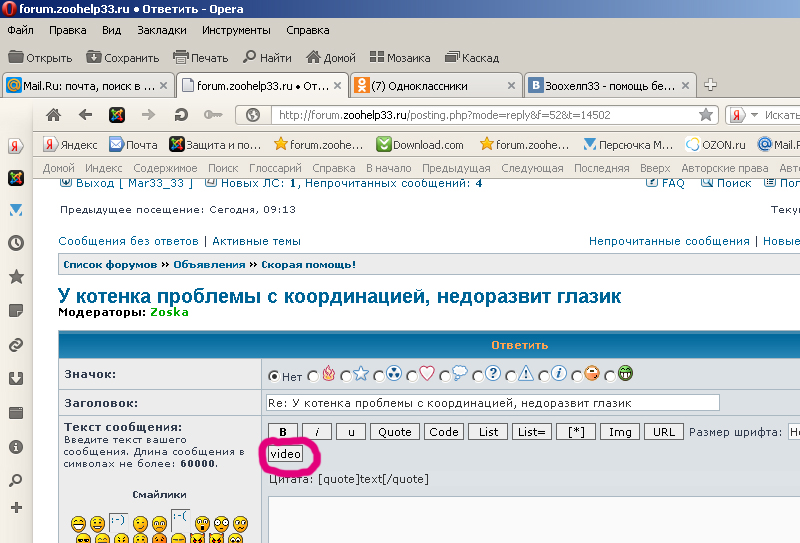Open the Links panel in the sidebar

tap(16, 345)
